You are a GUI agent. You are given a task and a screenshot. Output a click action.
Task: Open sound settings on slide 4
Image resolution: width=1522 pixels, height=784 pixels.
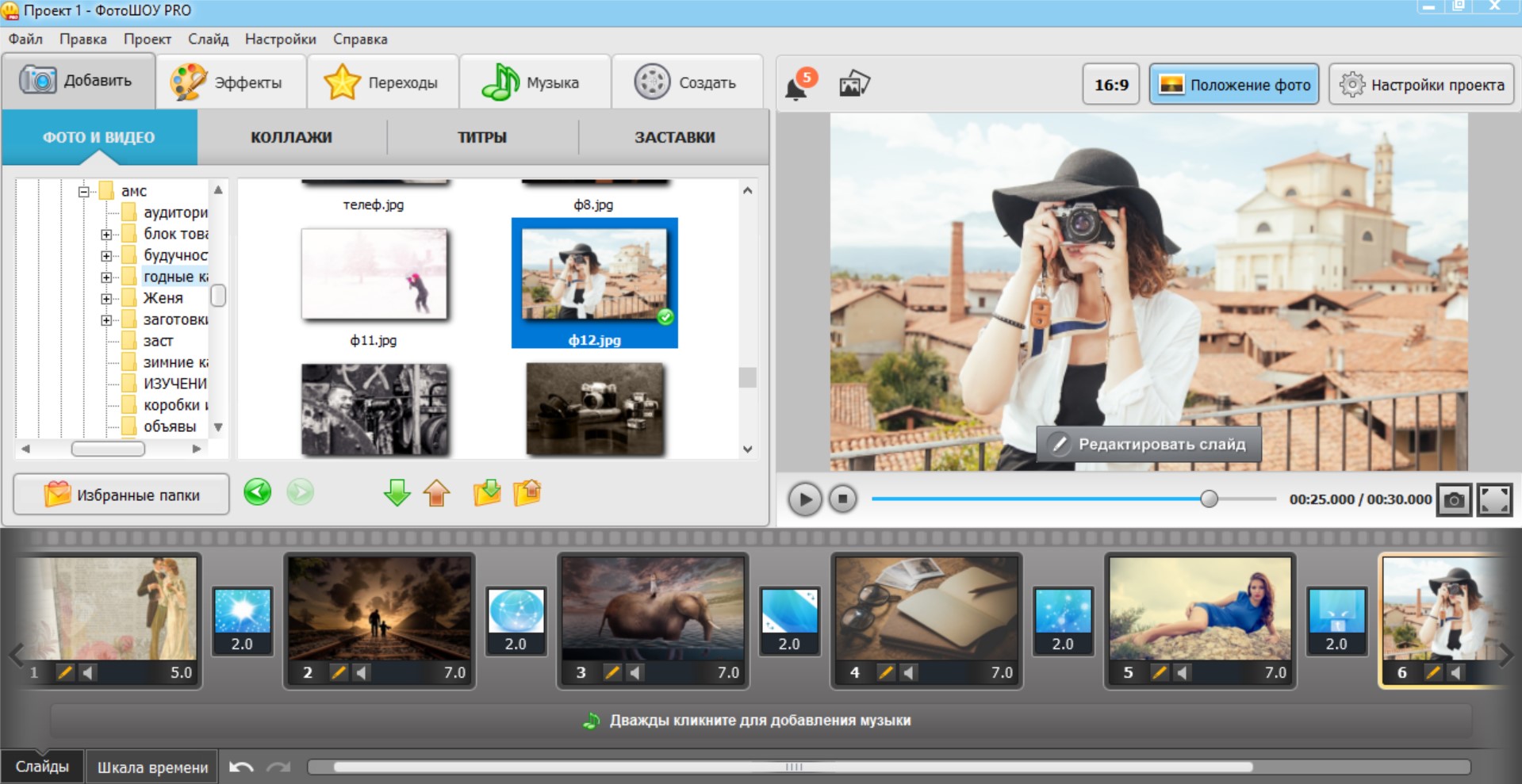[x=909, y=672]
